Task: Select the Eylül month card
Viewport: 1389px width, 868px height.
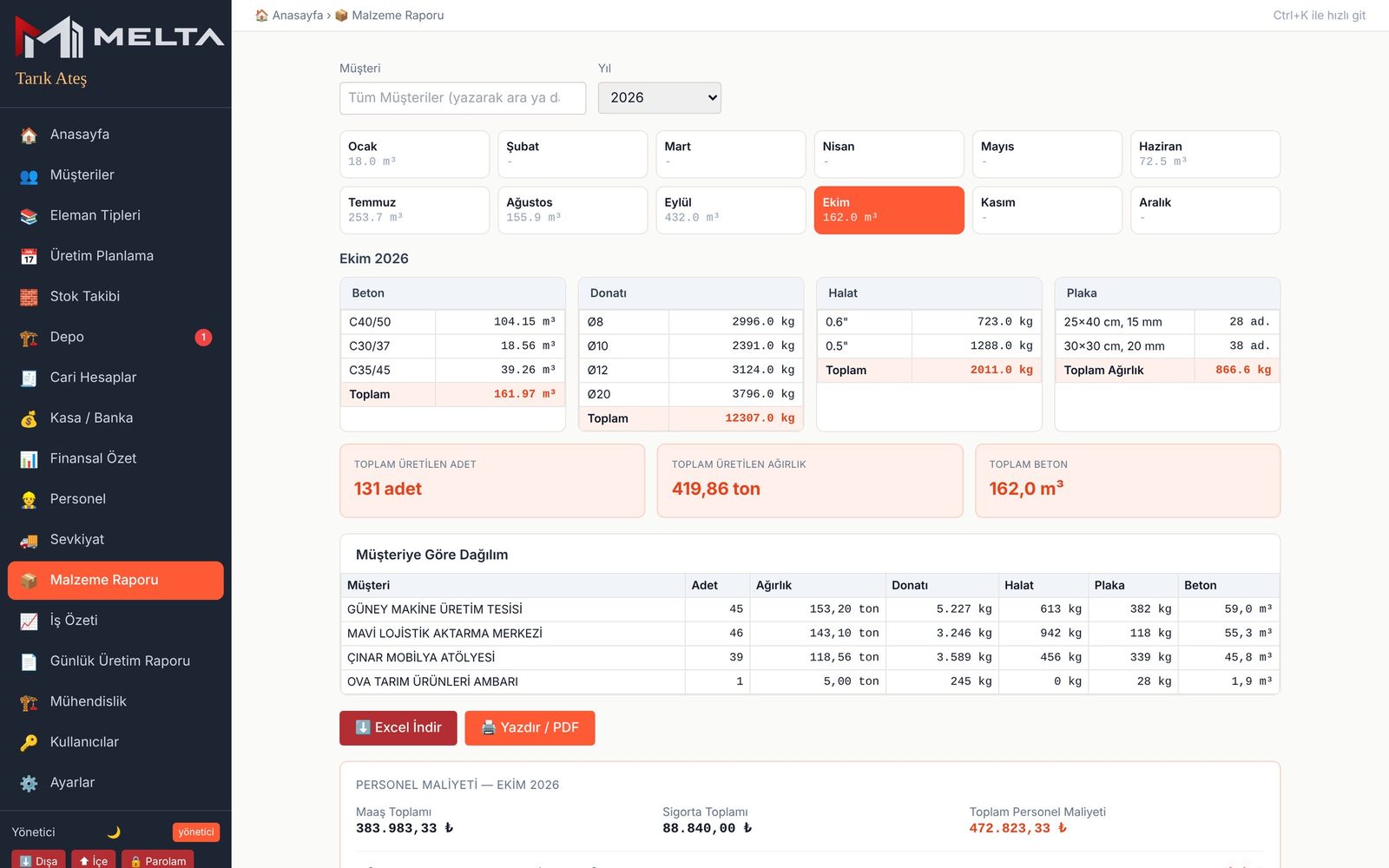Action: (731, 210)
